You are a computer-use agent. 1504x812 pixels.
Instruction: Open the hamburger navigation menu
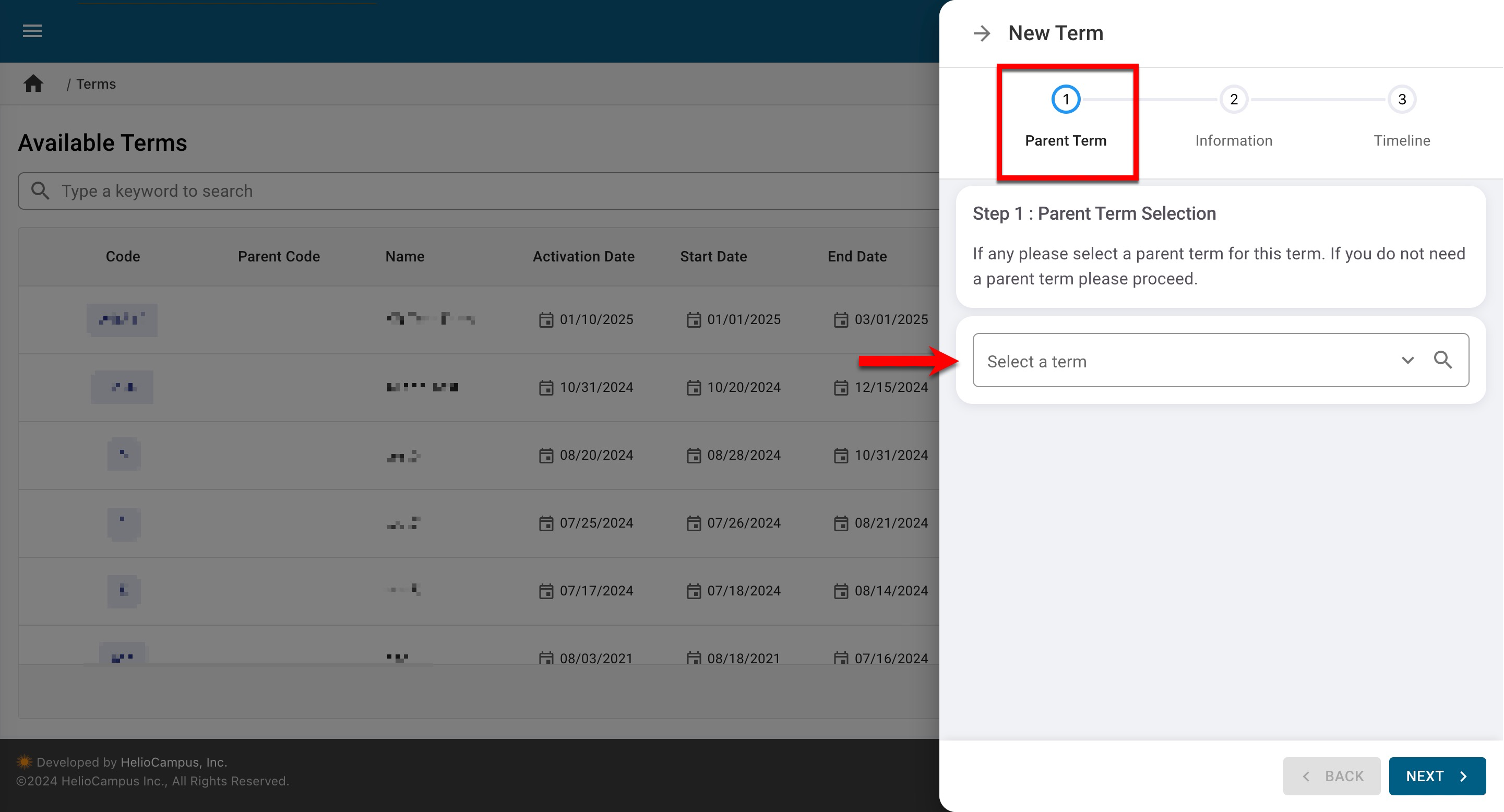pos(32,31)
